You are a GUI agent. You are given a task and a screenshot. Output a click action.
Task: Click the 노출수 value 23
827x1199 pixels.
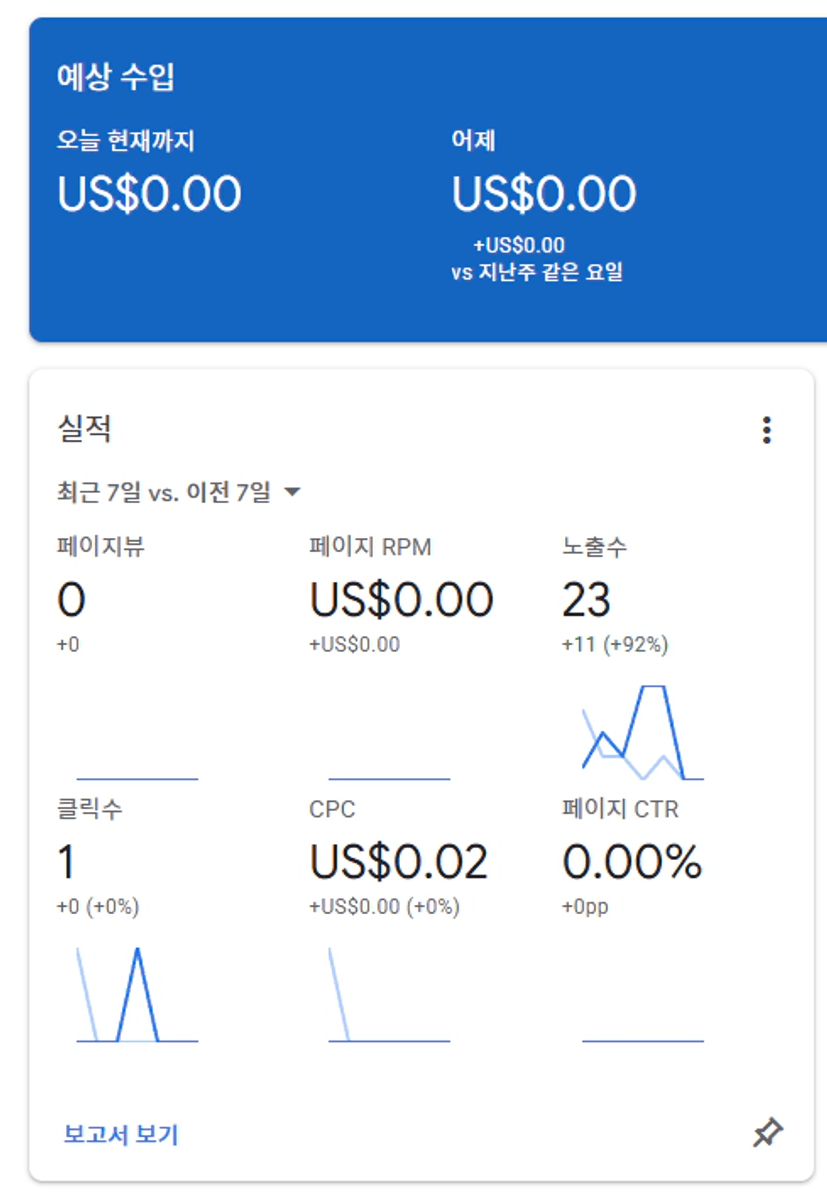(x=586, y=600)
